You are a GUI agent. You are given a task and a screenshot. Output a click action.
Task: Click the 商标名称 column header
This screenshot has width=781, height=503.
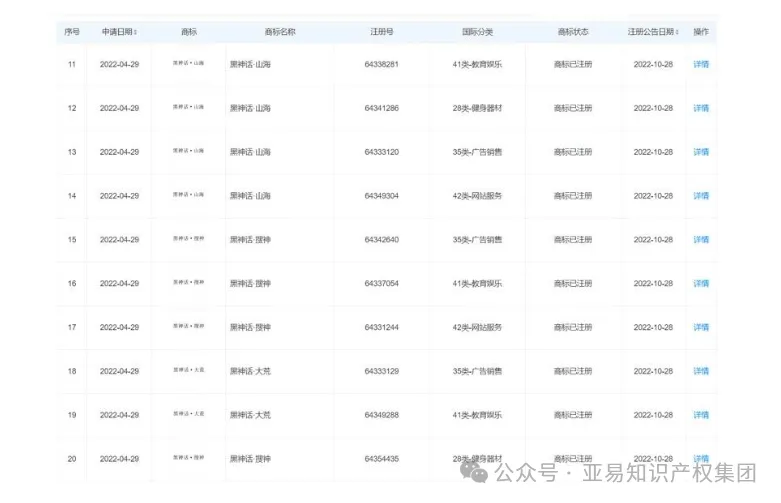pyautogui.click(x=280, y=32)
